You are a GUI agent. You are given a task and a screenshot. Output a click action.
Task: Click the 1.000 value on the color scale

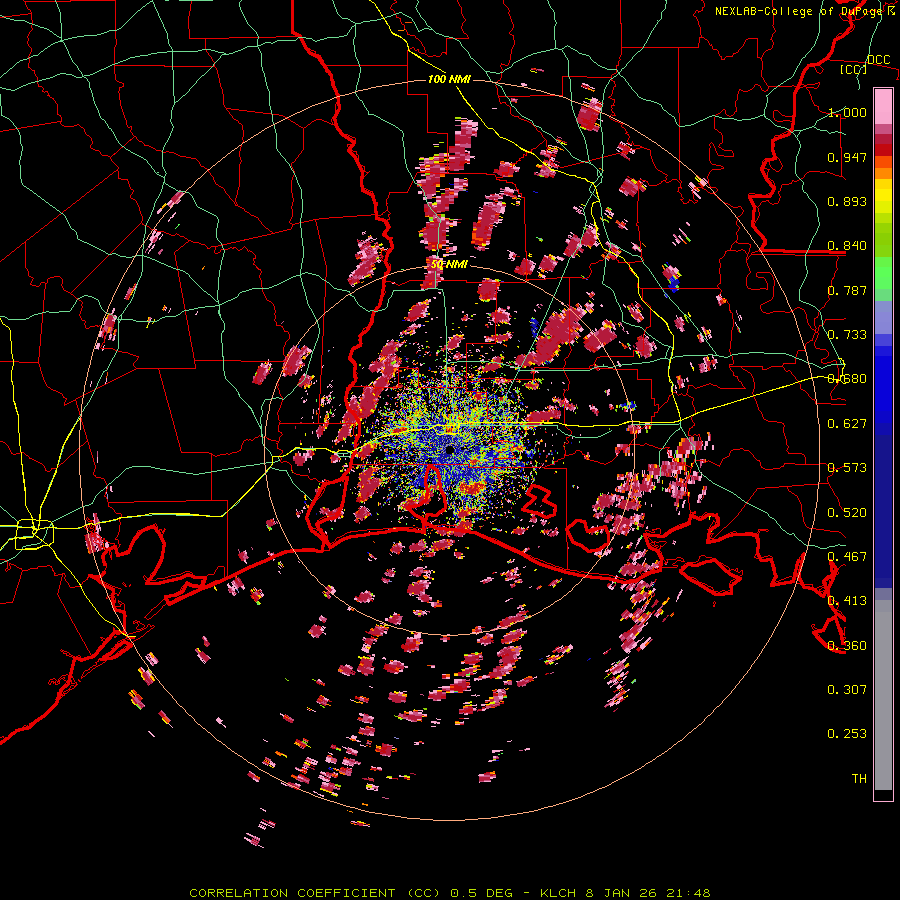(x=847, y=112)
